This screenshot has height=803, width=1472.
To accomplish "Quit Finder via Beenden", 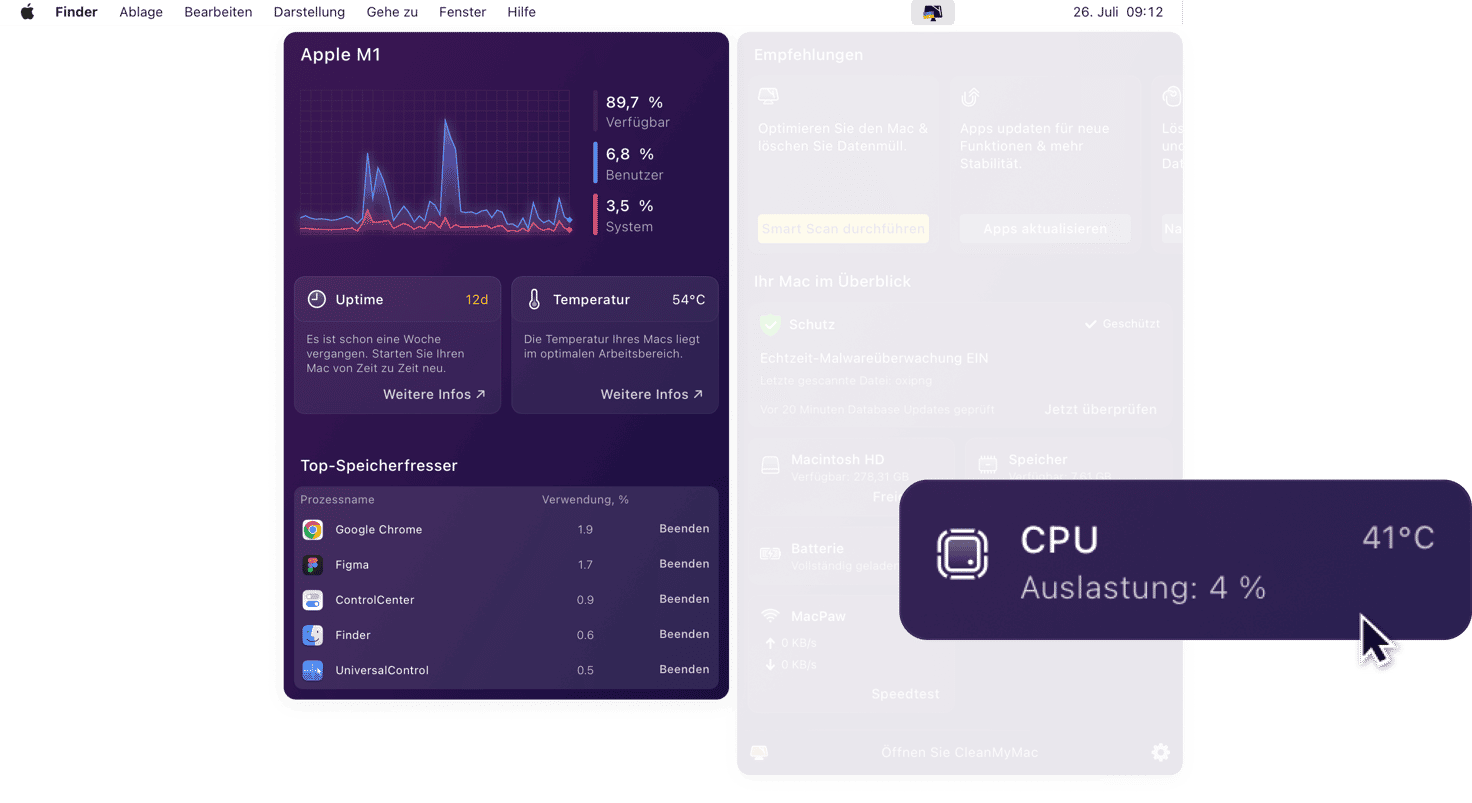I will pyautogui.click(x=684, y=634).
